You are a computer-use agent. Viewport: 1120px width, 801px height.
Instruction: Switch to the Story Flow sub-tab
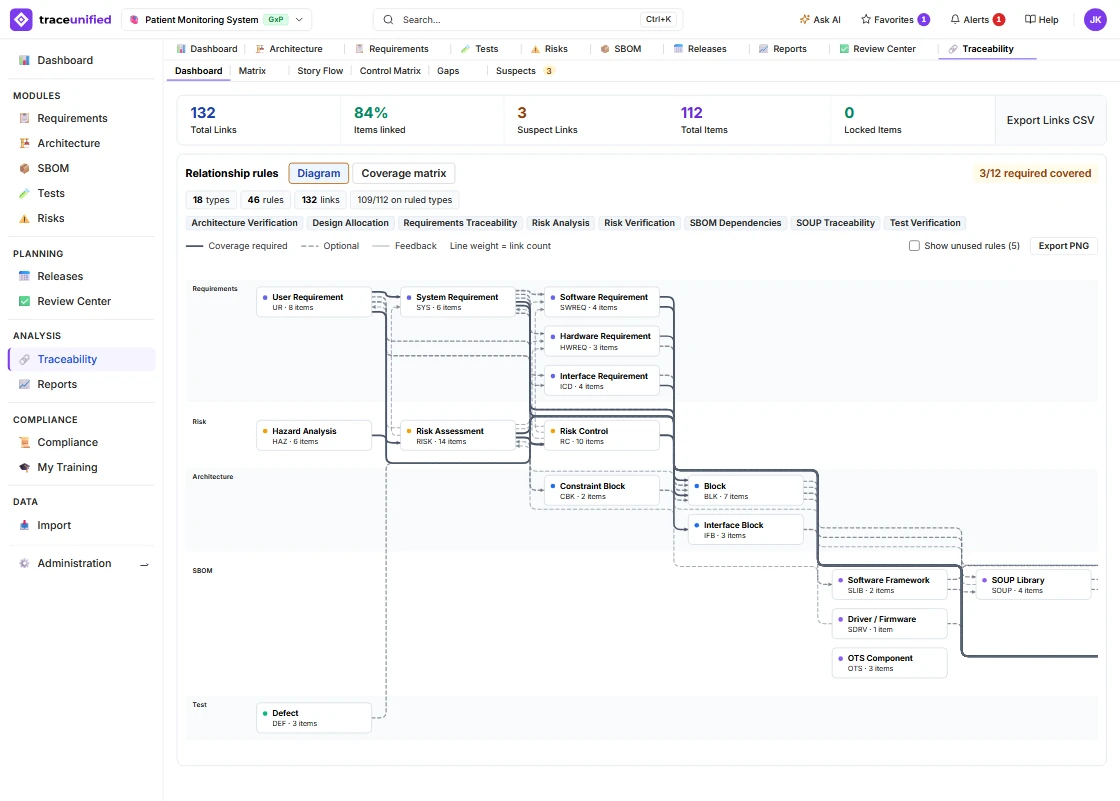pyautogui.click(x=320, y=71)
